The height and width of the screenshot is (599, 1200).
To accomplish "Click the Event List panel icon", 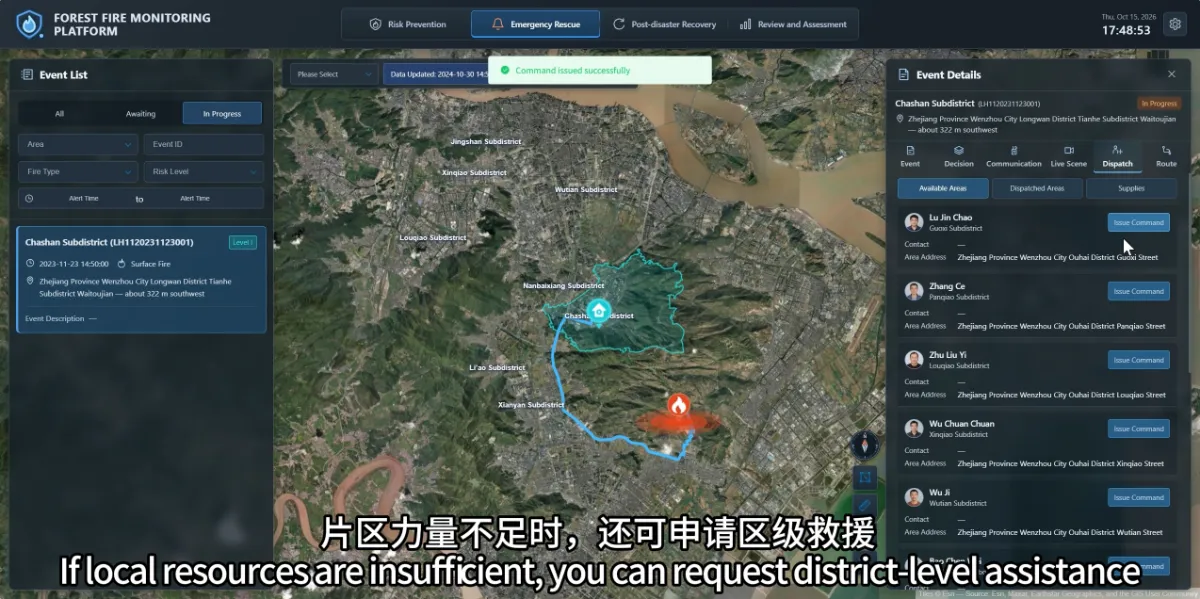I will tap(28, 75).
